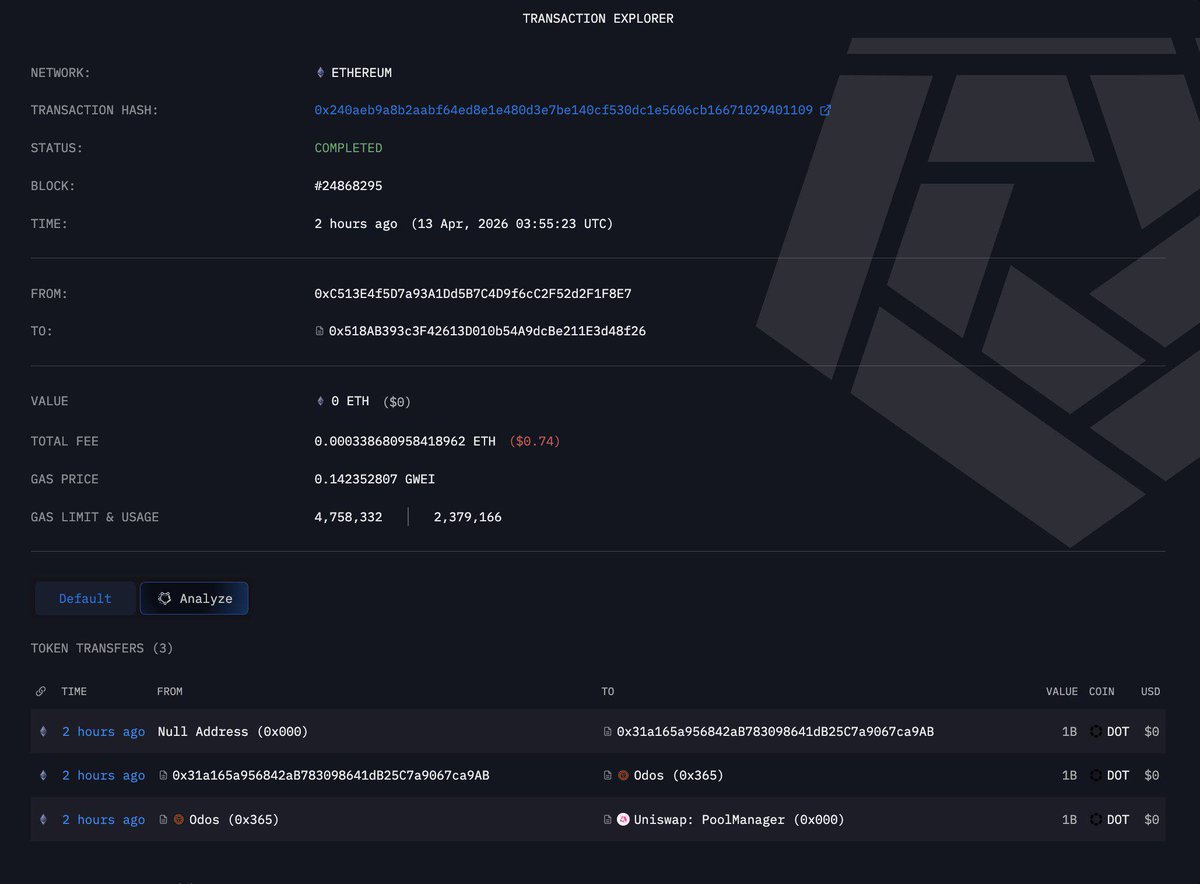1200x884 pixels.
Task: Click the link icon in table header
Action: tap(41, 691)
